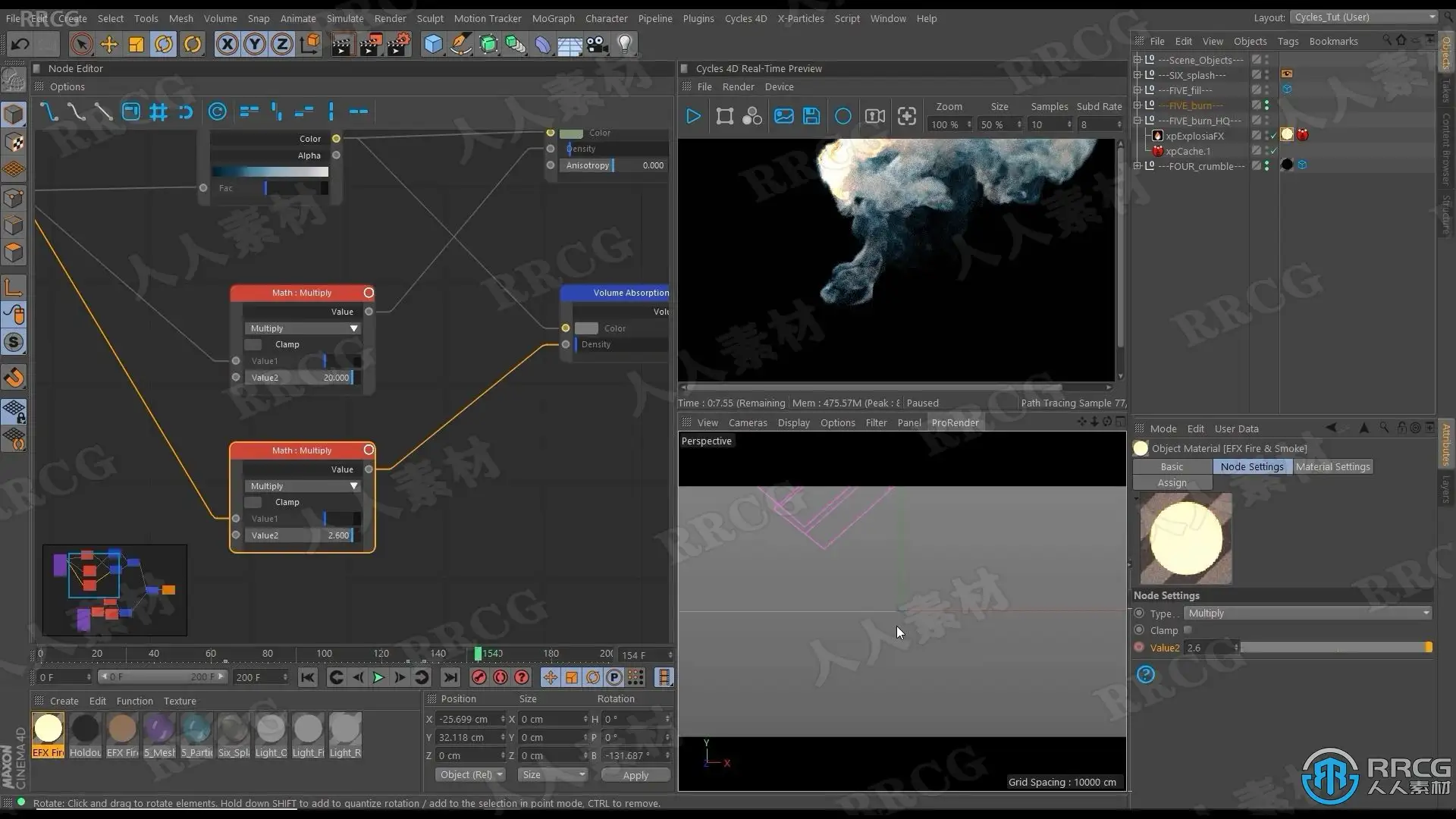Click the Apply button in the coordinates panel

pos(635,775)
